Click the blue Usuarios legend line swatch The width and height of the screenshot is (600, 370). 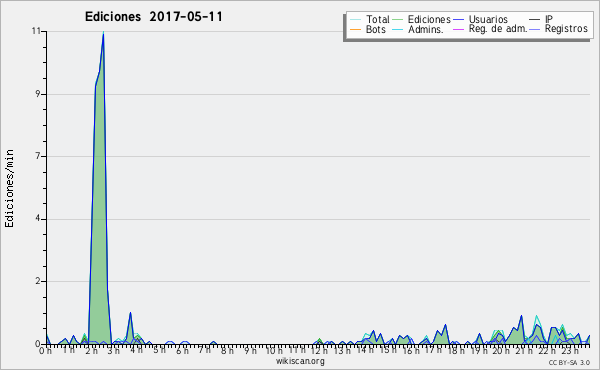[x=458, y=20]
